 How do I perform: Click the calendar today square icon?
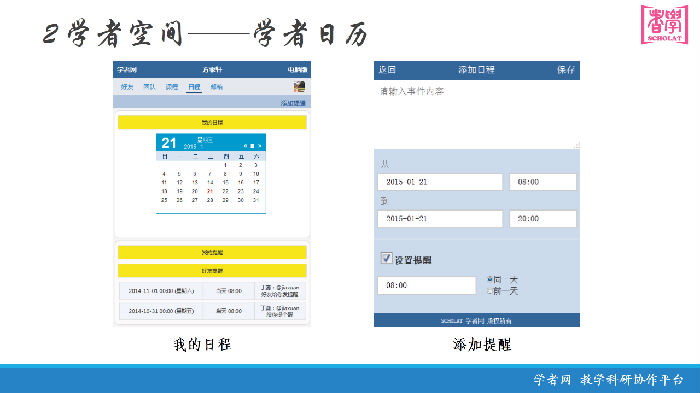(252, 146)
